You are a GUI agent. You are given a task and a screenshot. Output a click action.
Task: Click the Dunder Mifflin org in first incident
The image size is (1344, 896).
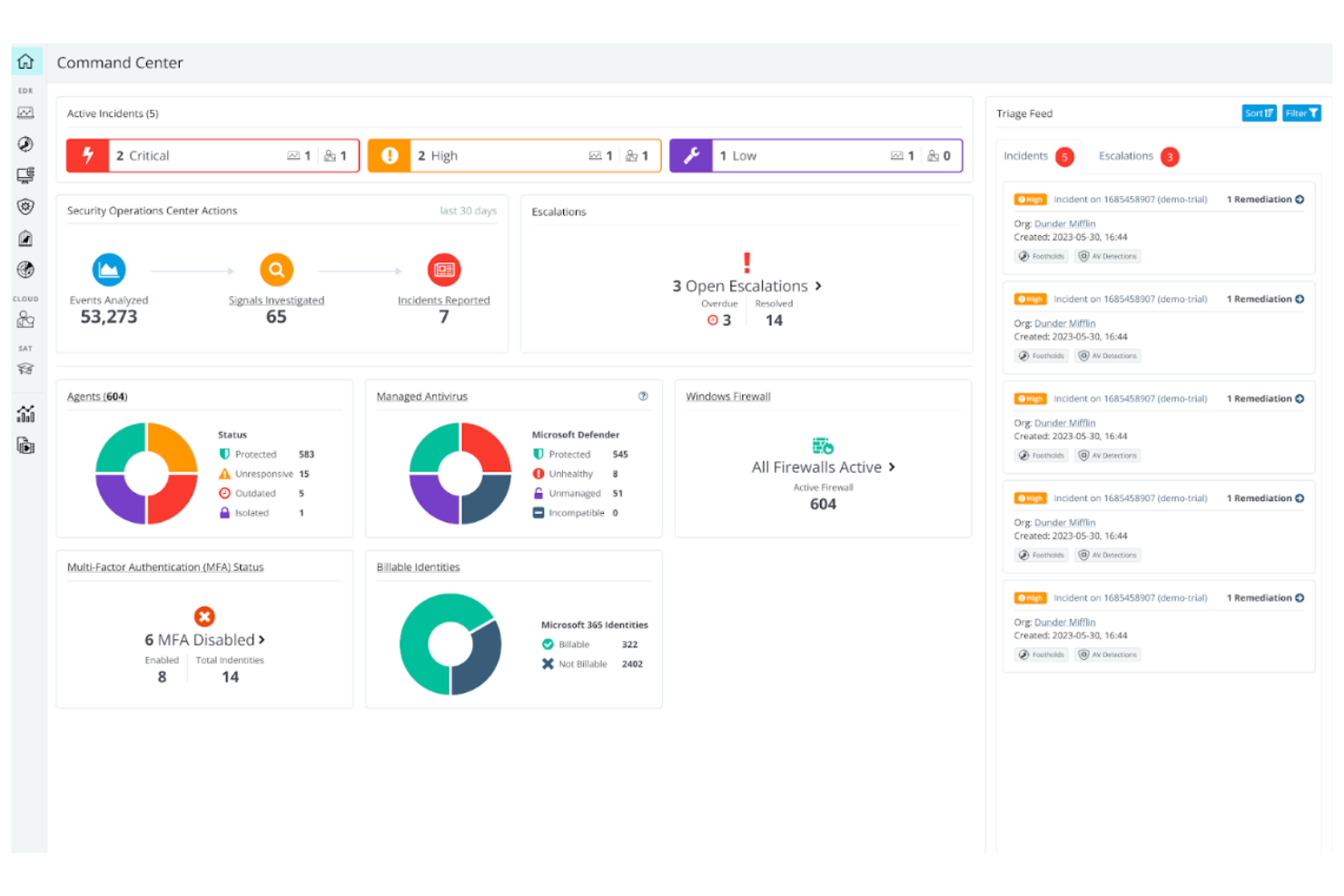1064,223
